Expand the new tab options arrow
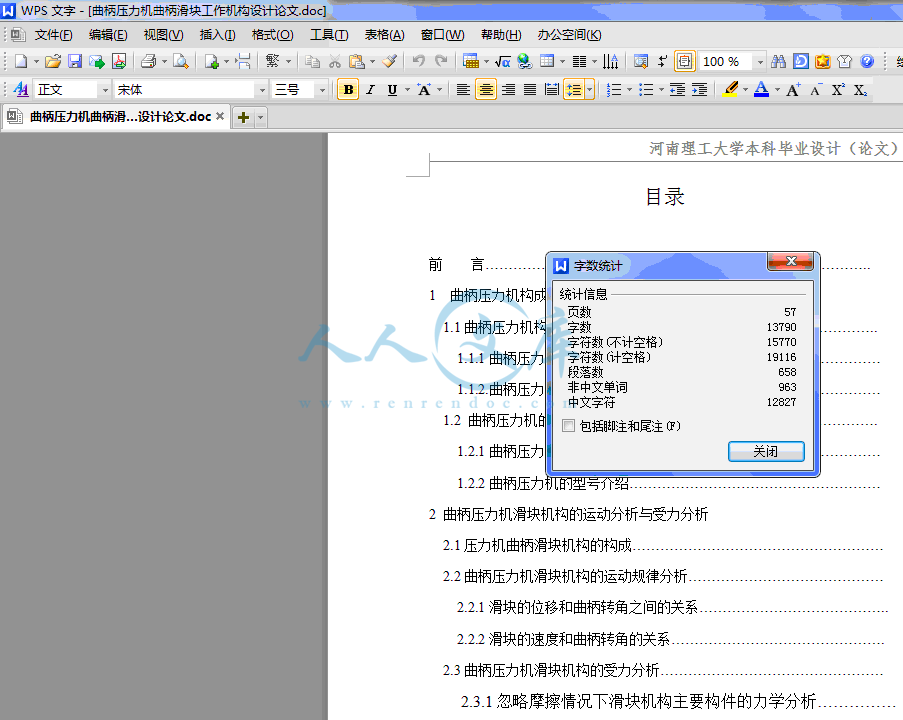903x720 pixels. pyautogui.click(x=260, y=118)
